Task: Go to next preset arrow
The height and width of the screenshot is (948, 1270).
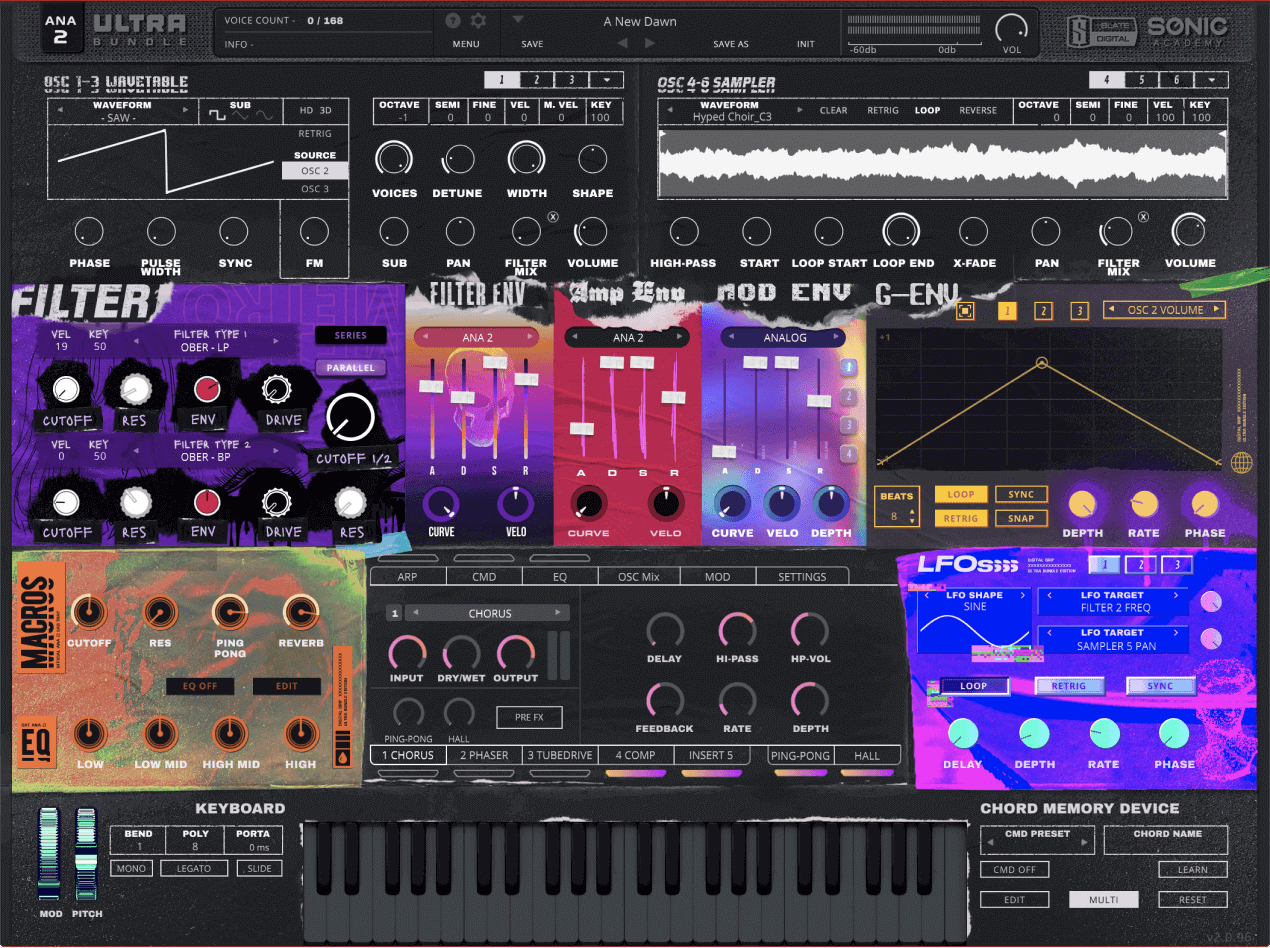Action: pos(649,43)
